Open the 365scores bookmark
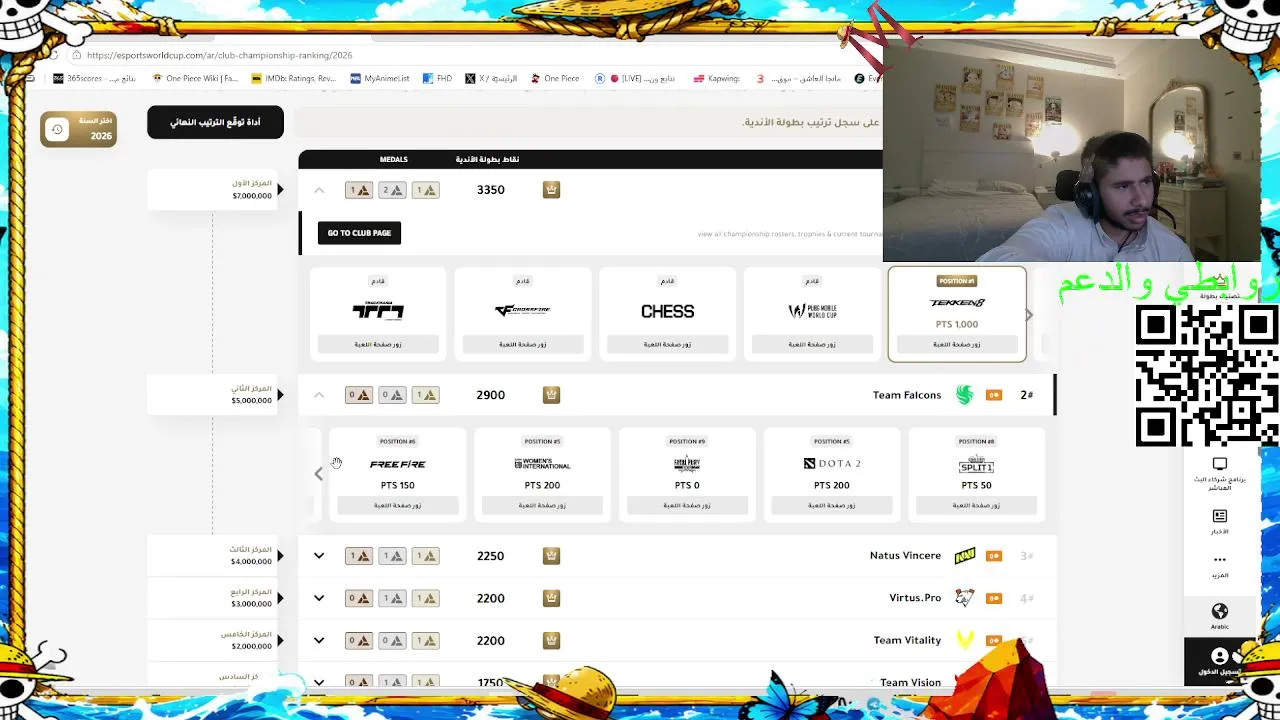 93,78
